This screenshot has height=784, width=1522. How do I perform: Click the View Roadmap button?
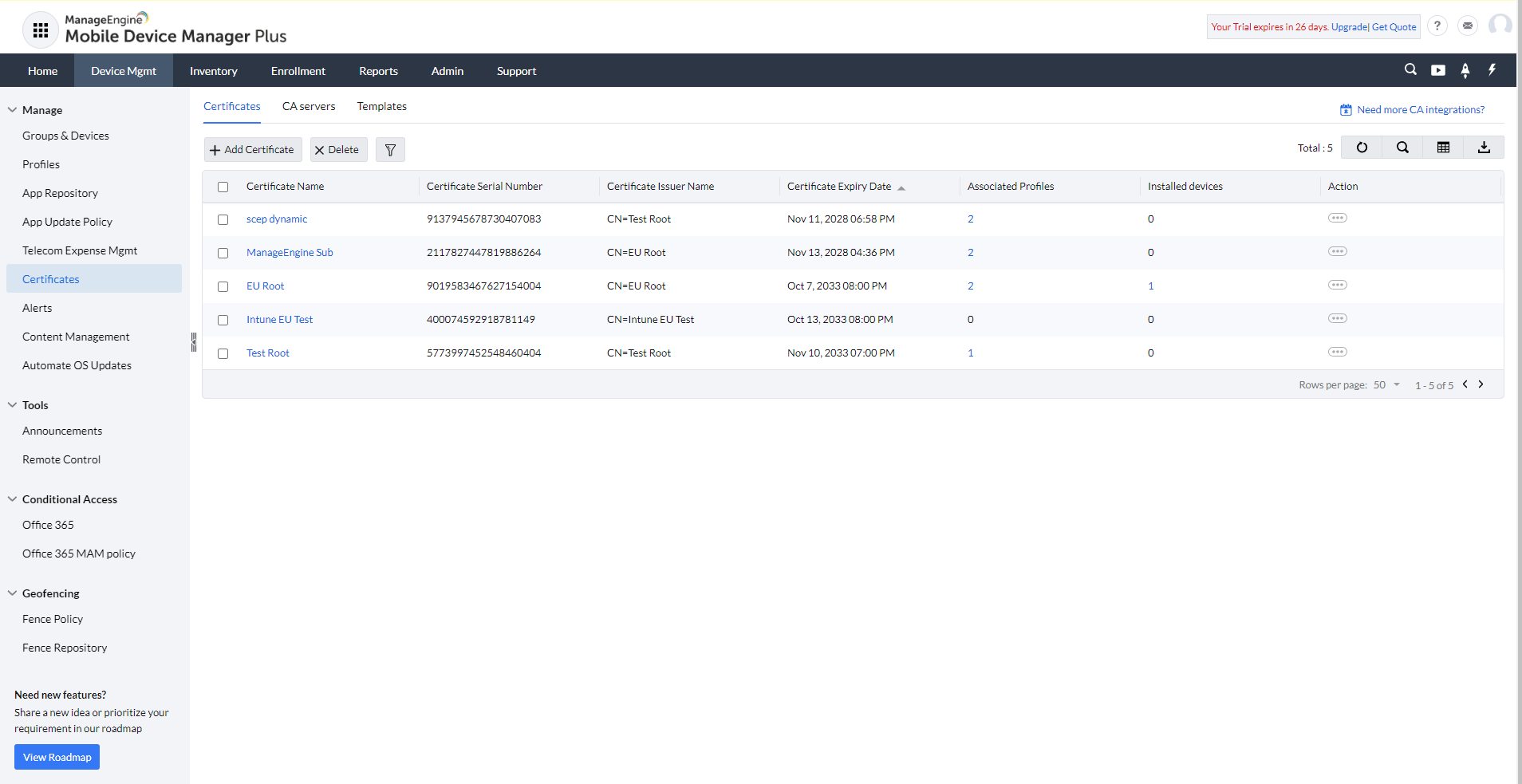pyautogui.click(x=57, y=757)
